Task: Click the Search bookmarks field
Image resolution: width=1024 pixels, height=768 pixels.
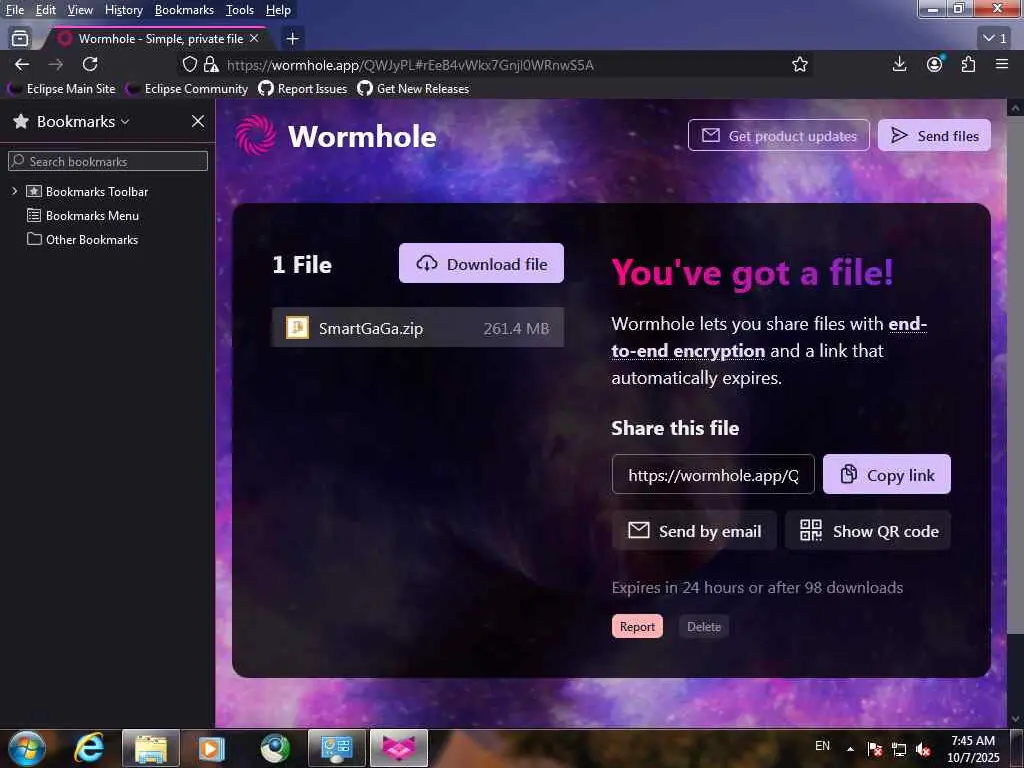Action: (108, 161)
